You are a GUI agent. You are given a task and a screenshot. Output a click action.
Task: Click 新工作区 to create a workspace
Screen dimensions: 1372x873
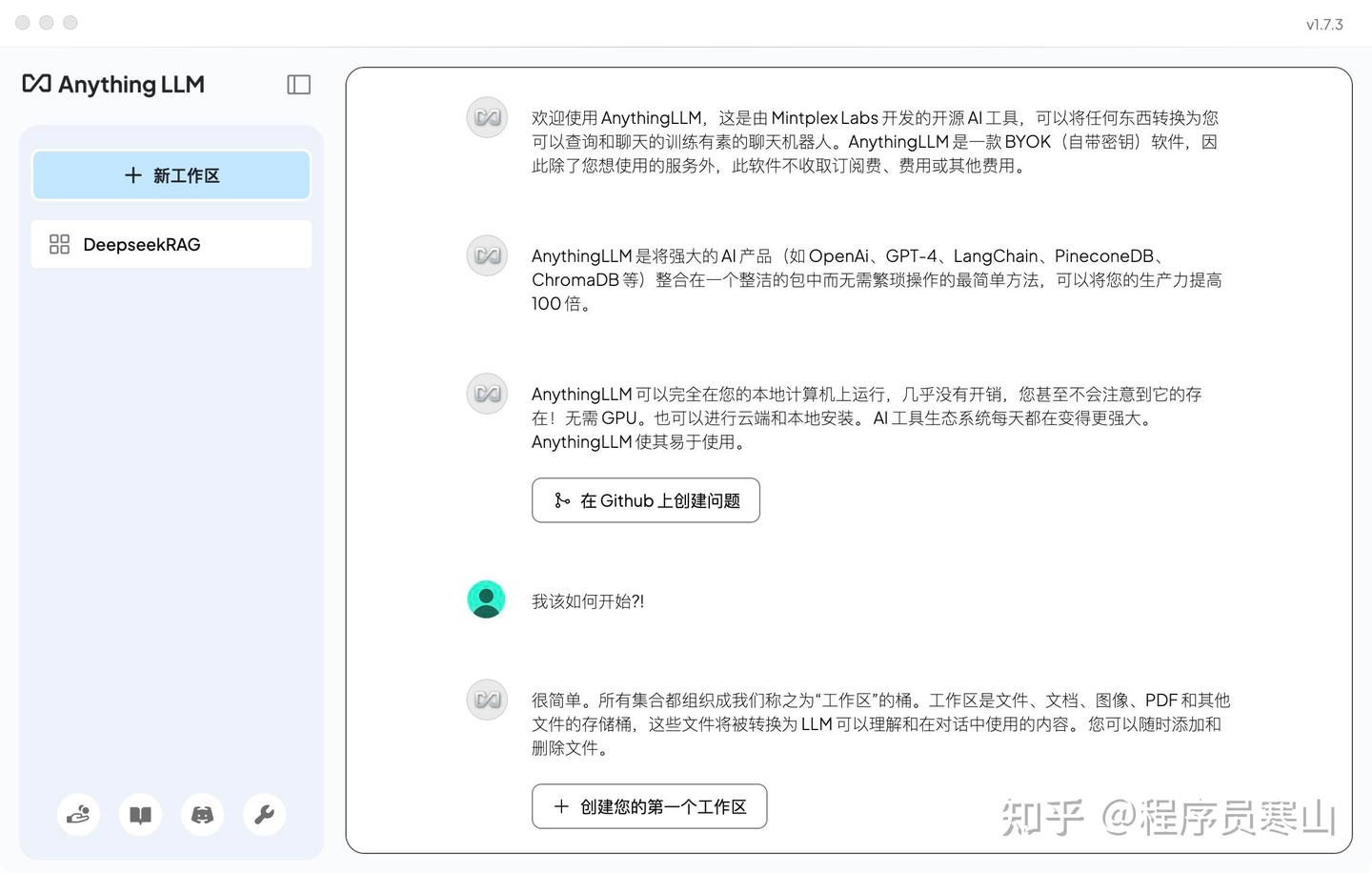click(x=171, y=175)
